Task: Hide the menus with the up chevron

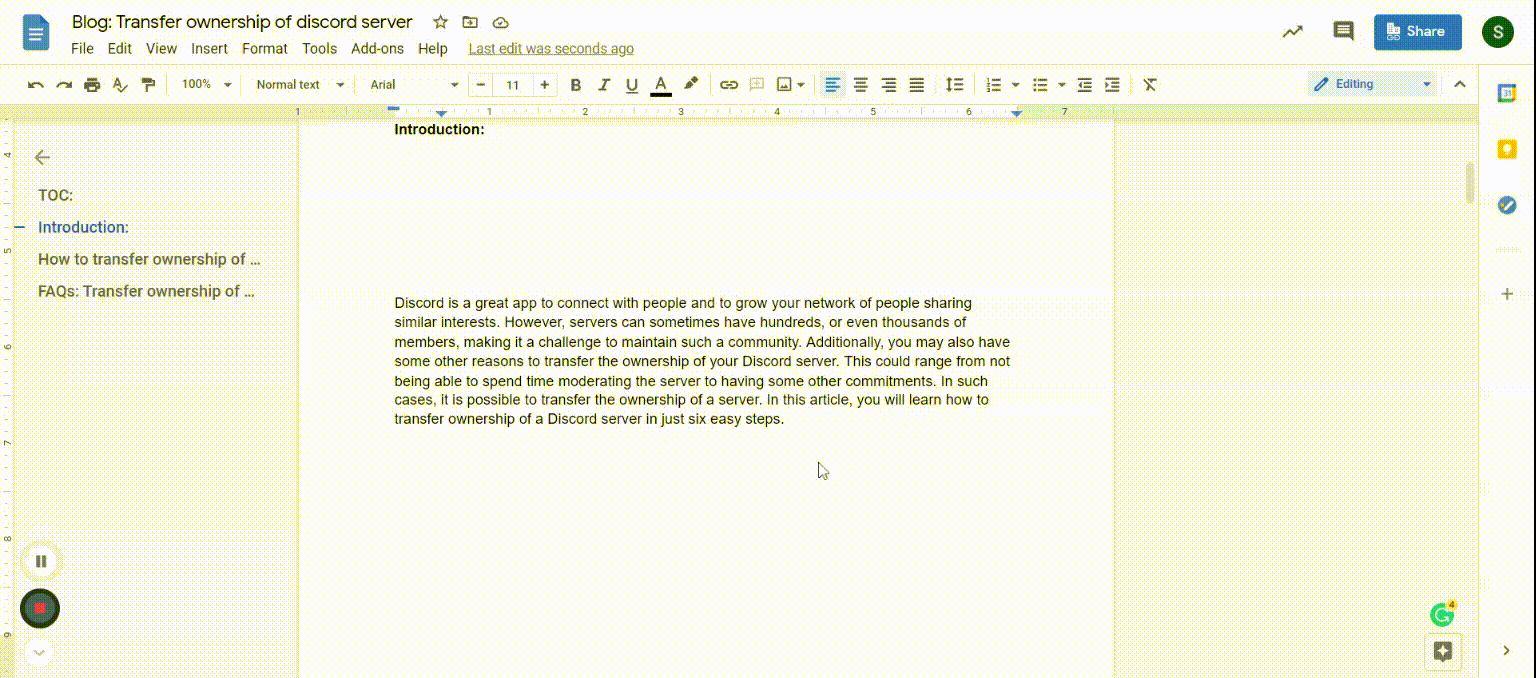Action: 1459,84
